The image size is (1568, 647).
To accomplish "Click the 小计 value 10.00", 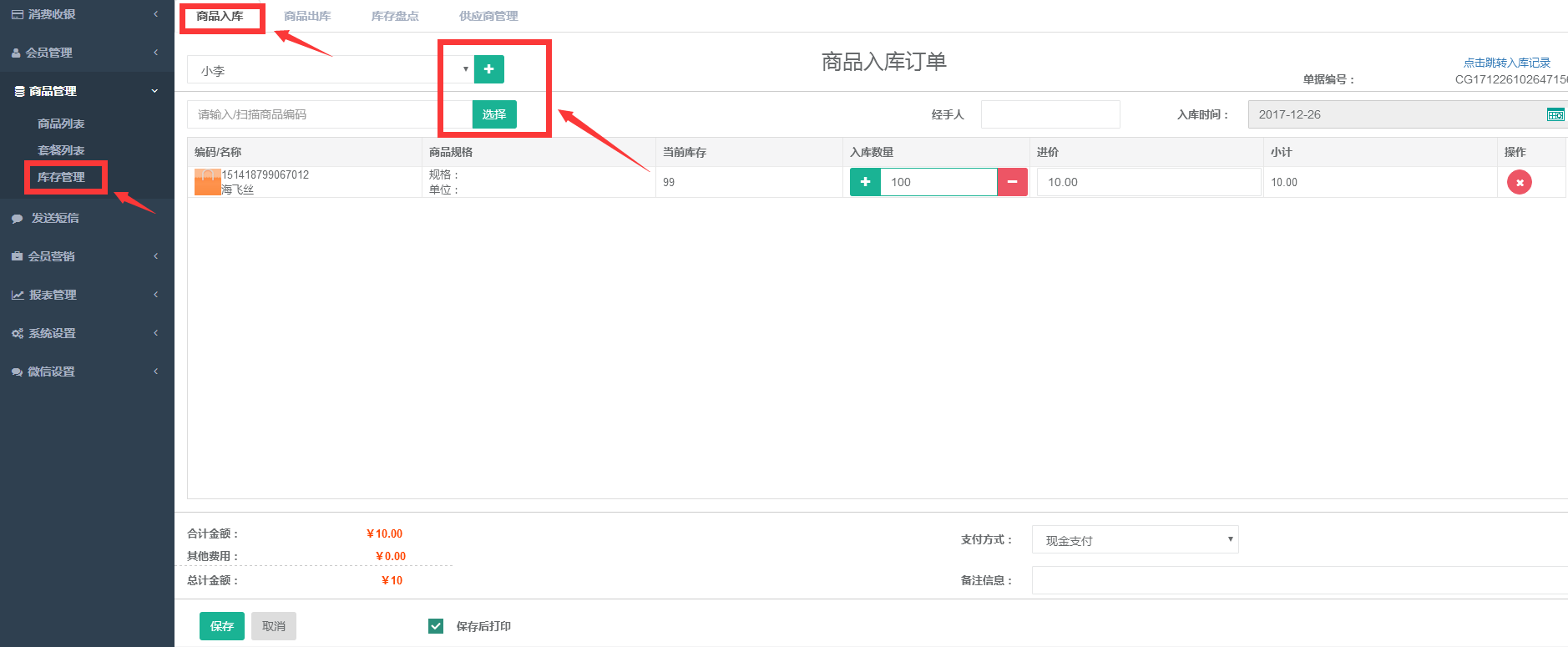I will click(x=1284, y=182).
